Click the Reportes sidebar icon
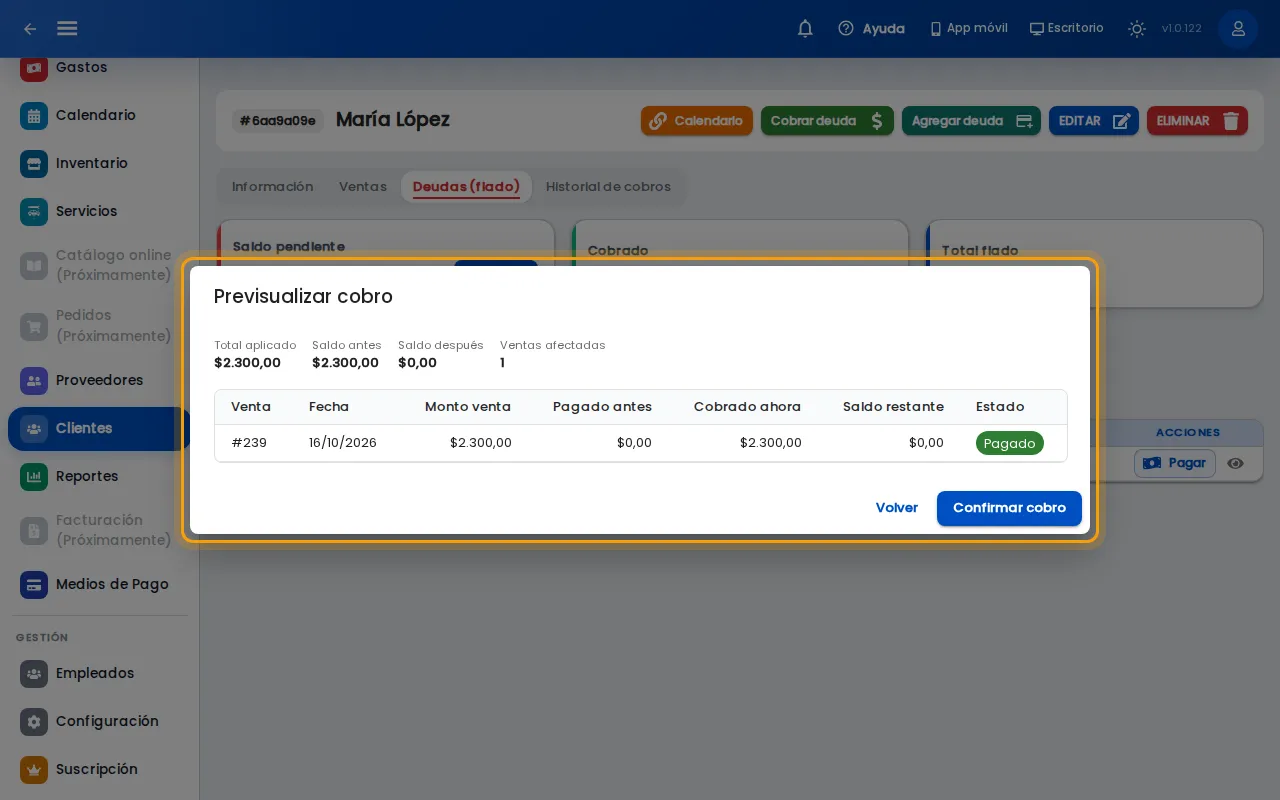This screenshot has height=800, width=1280. point(34,476)
